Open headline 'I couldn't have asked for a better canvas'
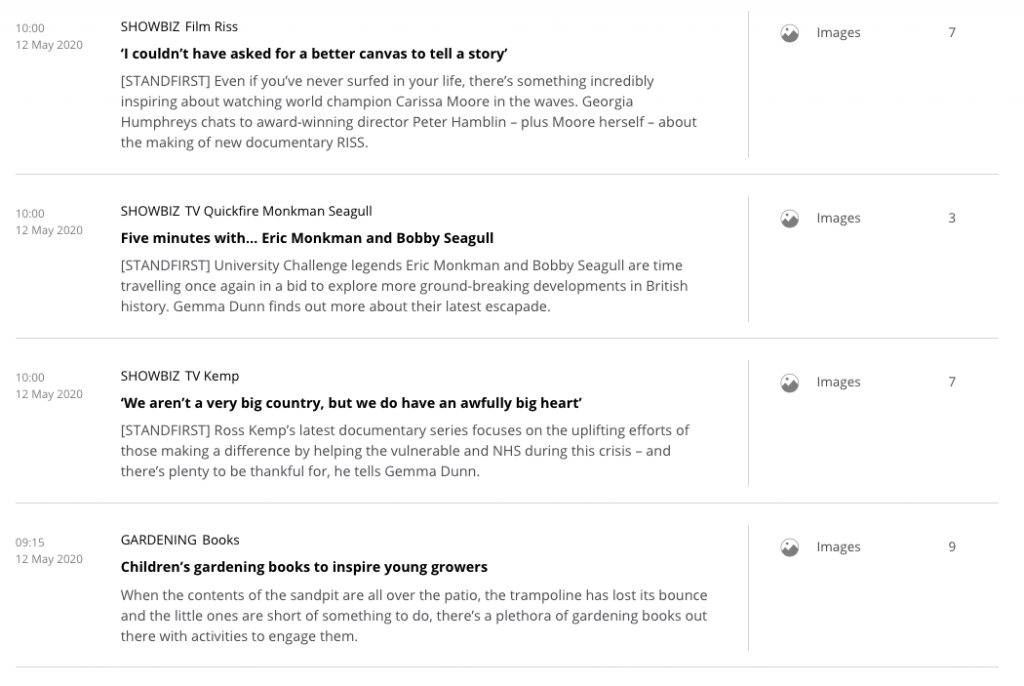Screen dimensions: 1024x686 click(315, 52)
